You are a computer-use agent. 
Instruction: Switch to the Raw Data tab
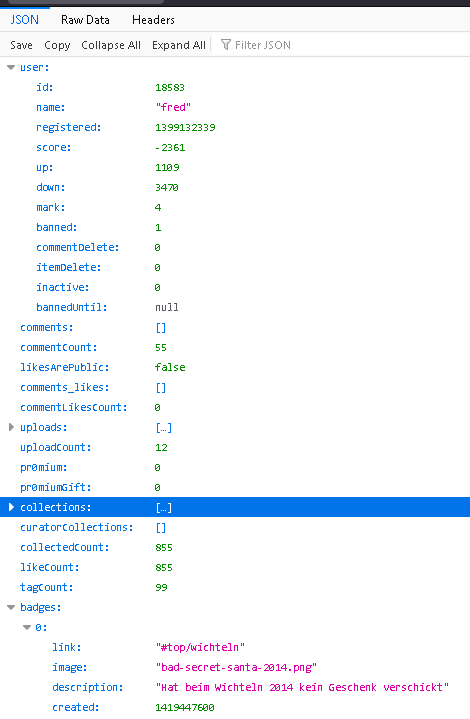click(x=85, y=20)
